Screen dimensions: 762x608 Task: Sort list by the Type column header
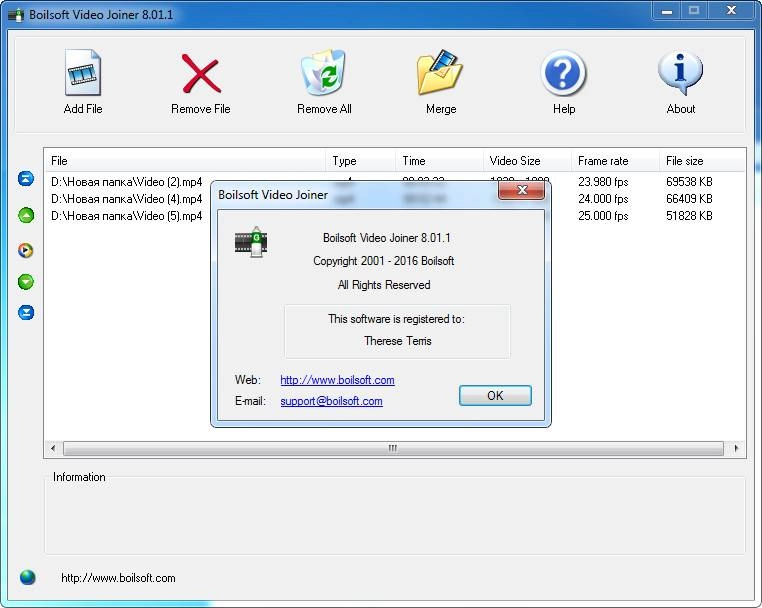pos(360,161)
